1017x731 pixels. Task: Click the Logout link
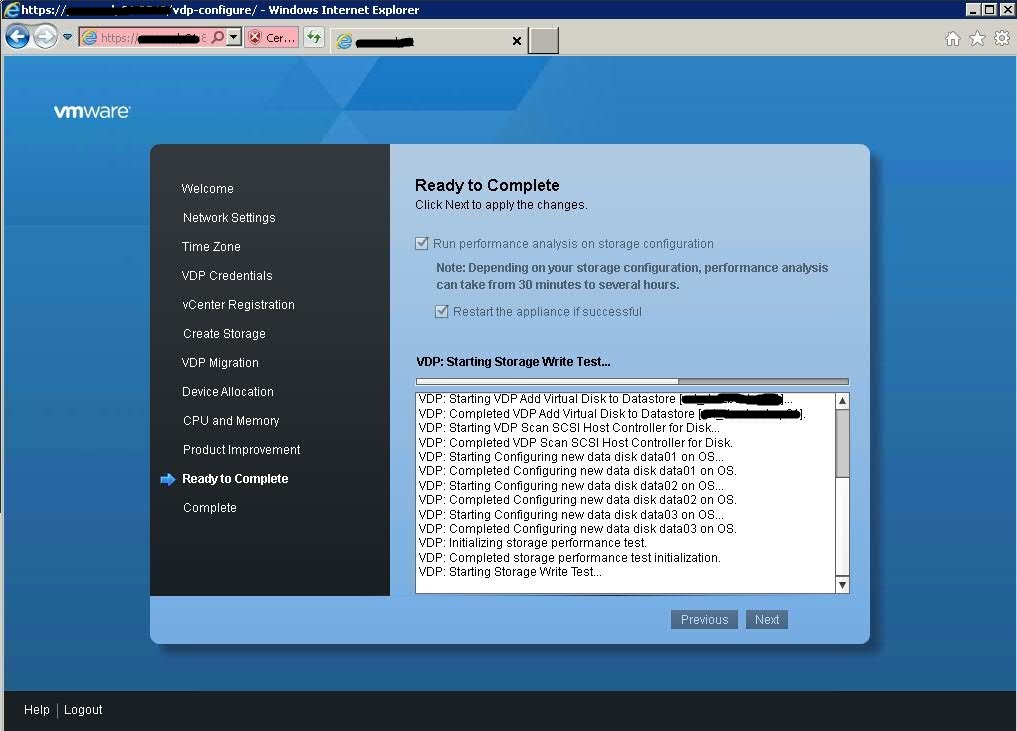coord(83,710)
